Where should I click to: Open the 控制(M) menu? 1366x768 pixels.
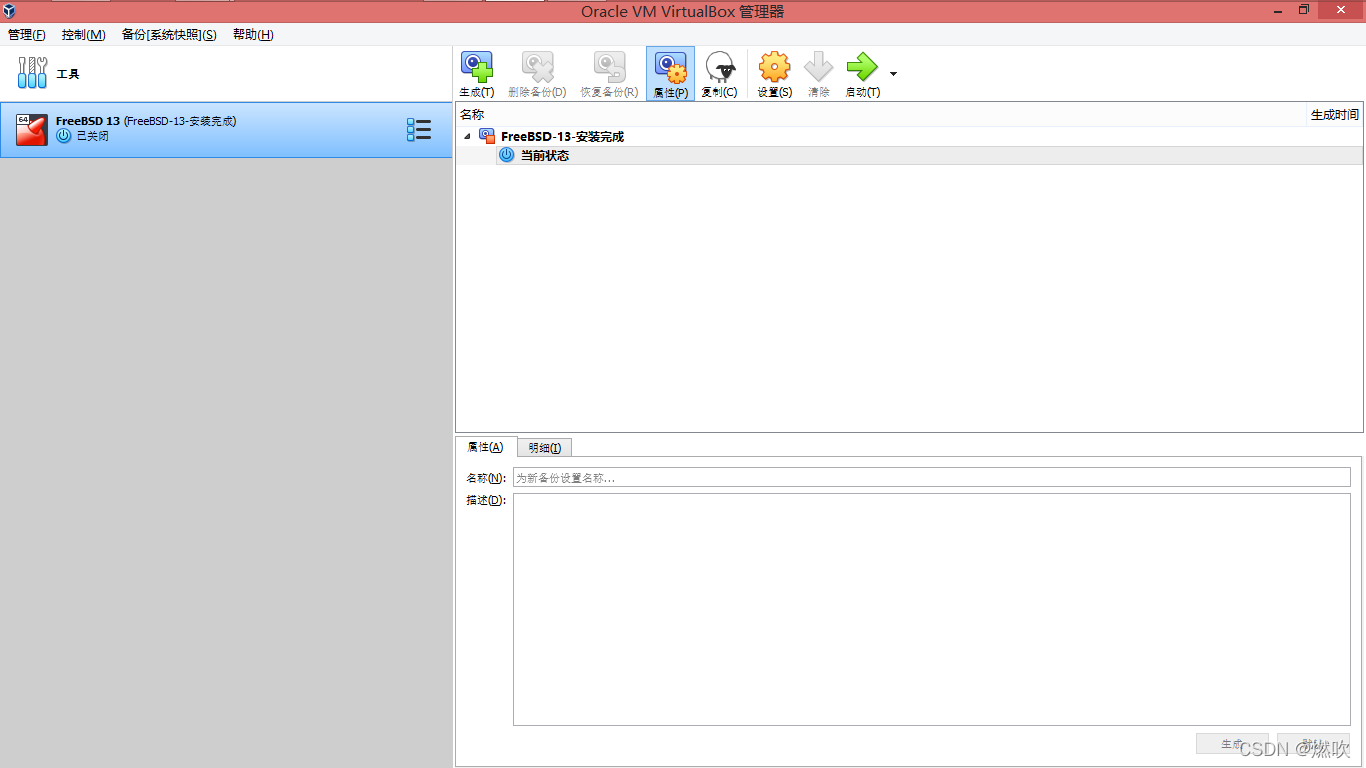(x=83, y=35)
